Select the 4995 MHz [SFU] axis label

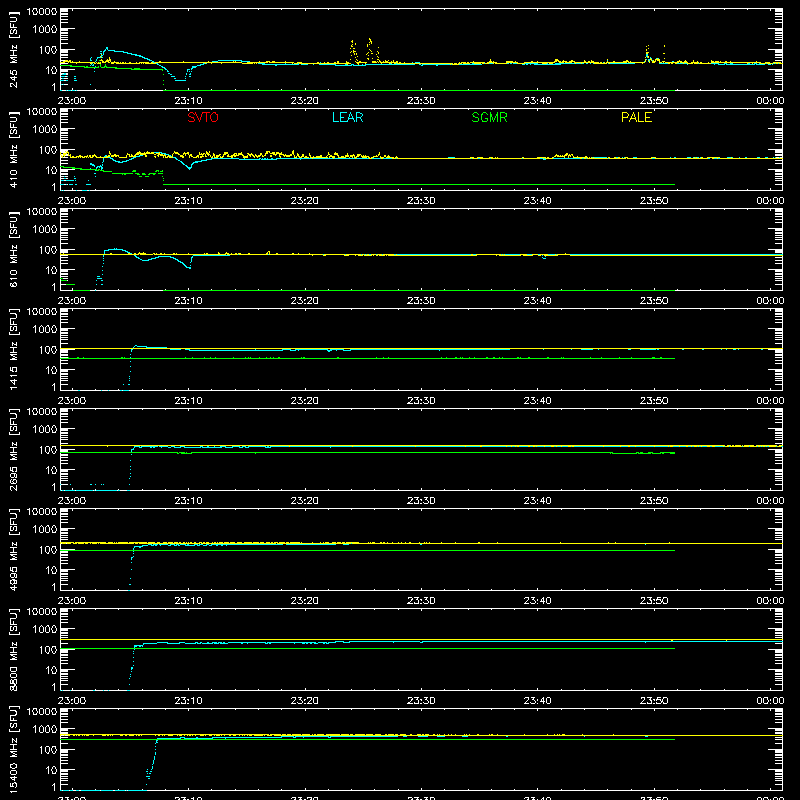[14, 549]
